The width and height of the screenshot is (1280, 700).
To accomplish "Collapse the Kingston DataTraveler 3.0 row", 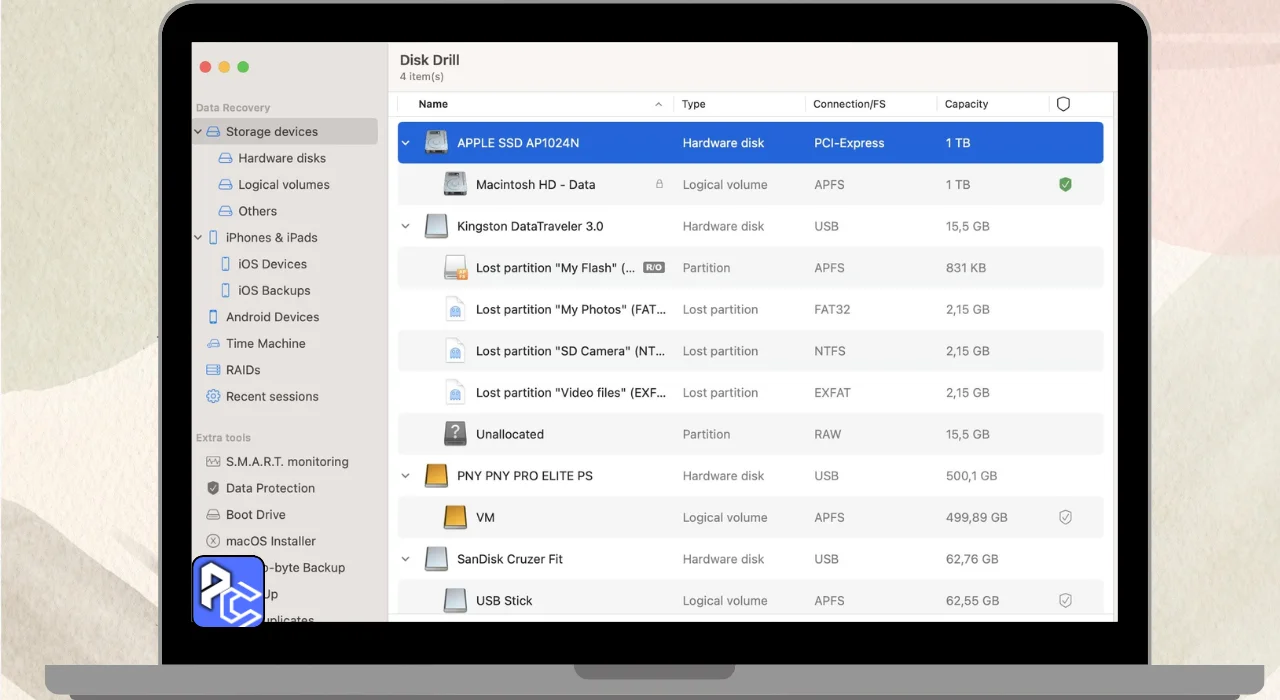I will 406,227.
